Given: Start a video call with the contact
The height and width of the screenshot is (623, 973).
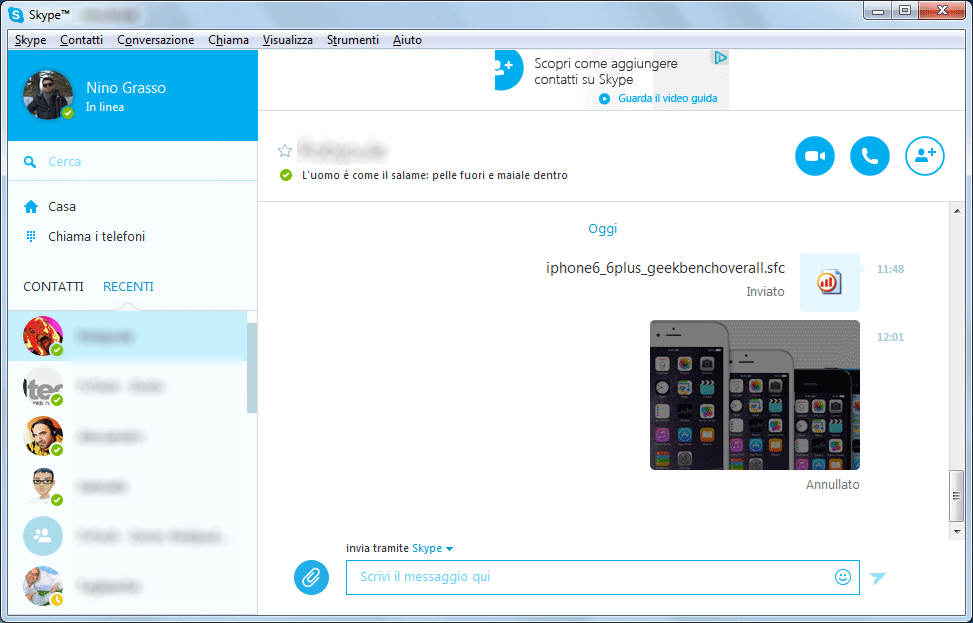Looking at the screenshot, I should (x=815, y=156).
